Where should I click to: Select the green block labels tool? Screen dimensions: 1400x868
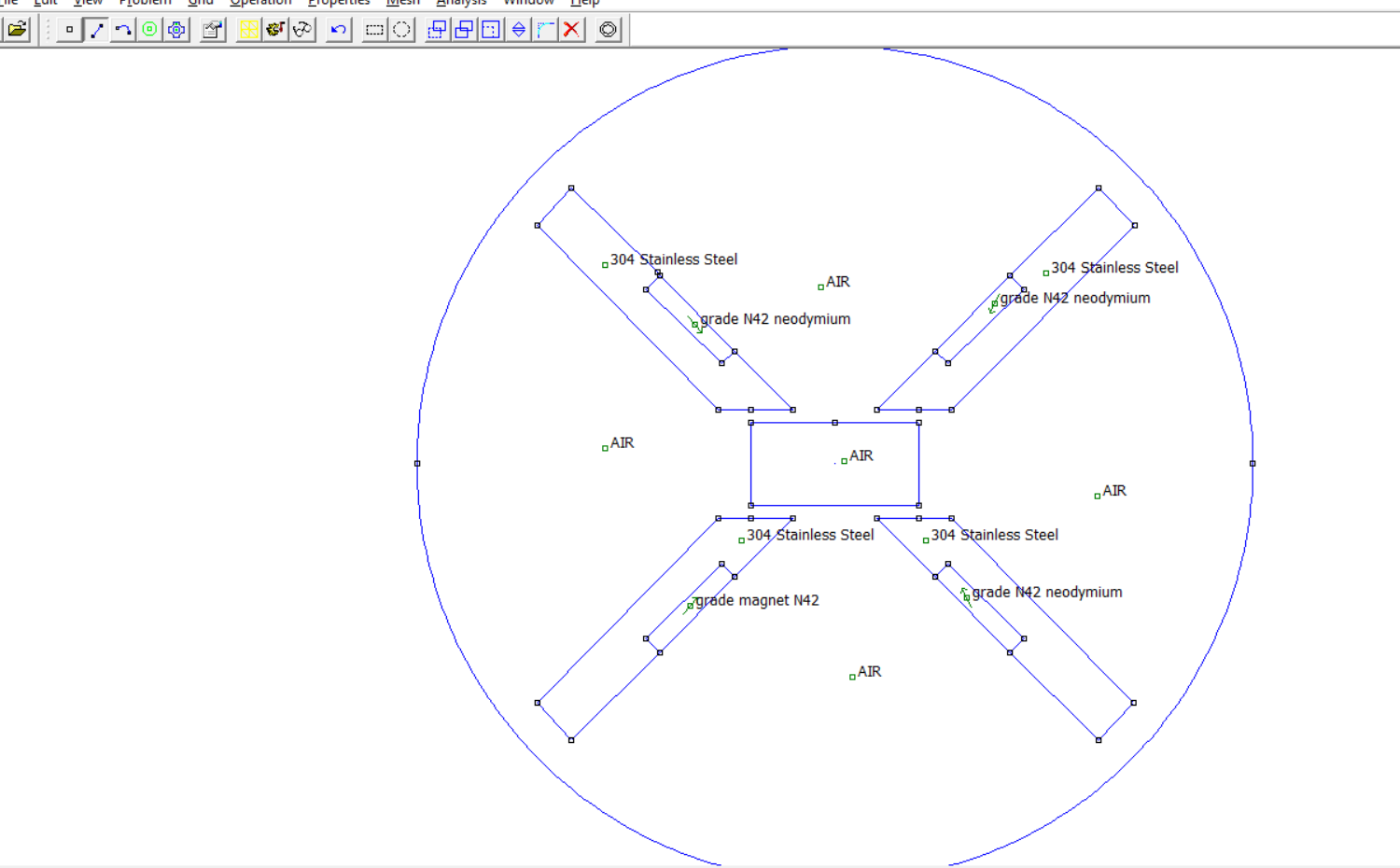(149, 30)
